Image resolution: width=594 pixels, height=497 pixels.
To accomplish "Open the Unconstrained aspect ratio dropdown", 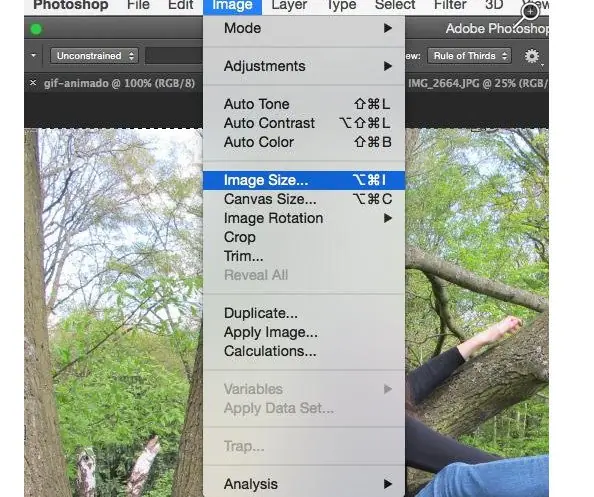I will point(94,56).
